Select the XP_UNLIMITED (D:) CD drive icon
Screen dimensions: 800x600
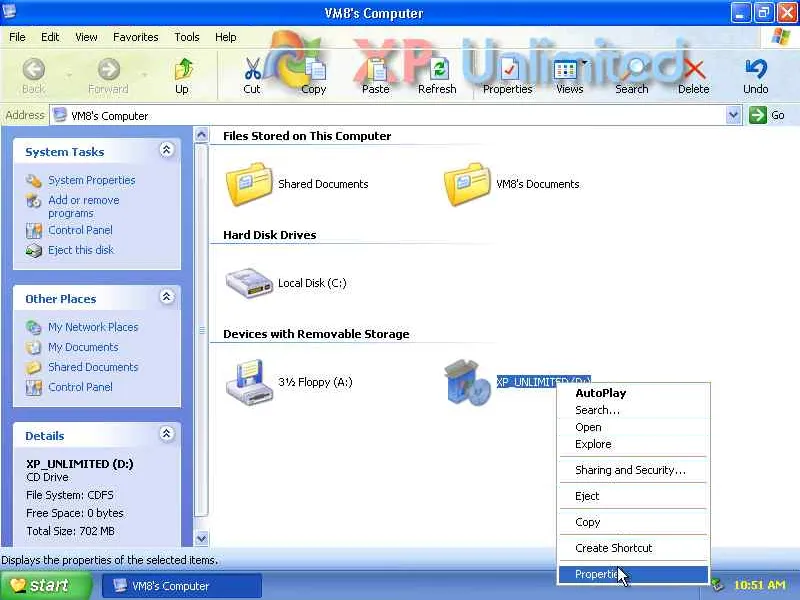coord(467,382)
